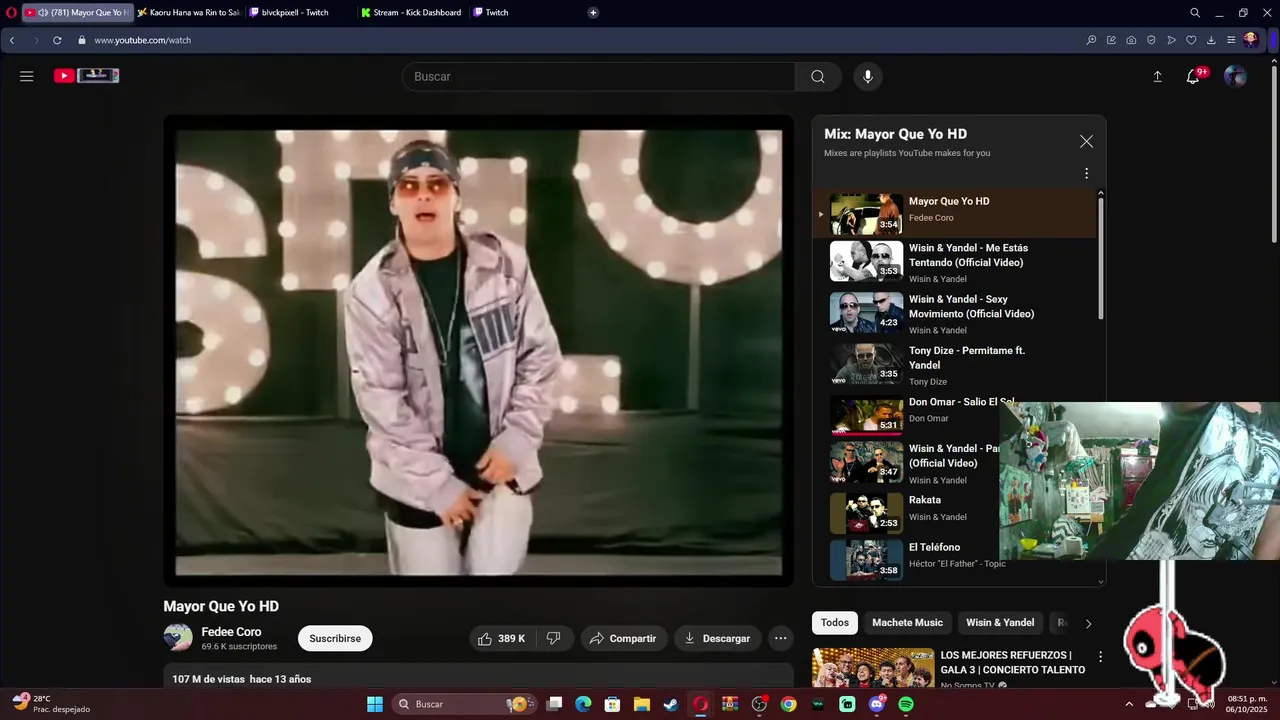Click the Descargar download button
Viewport: 1280px width, 720px height.
tap(717, 638)
